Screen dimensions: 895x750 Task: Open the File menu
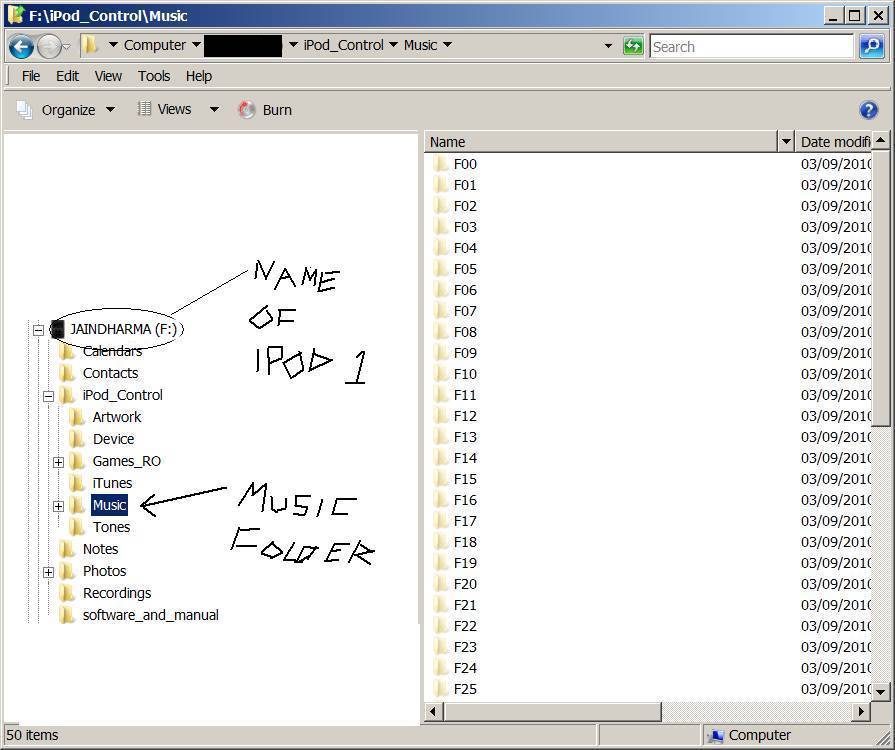(x=31, y=76)
